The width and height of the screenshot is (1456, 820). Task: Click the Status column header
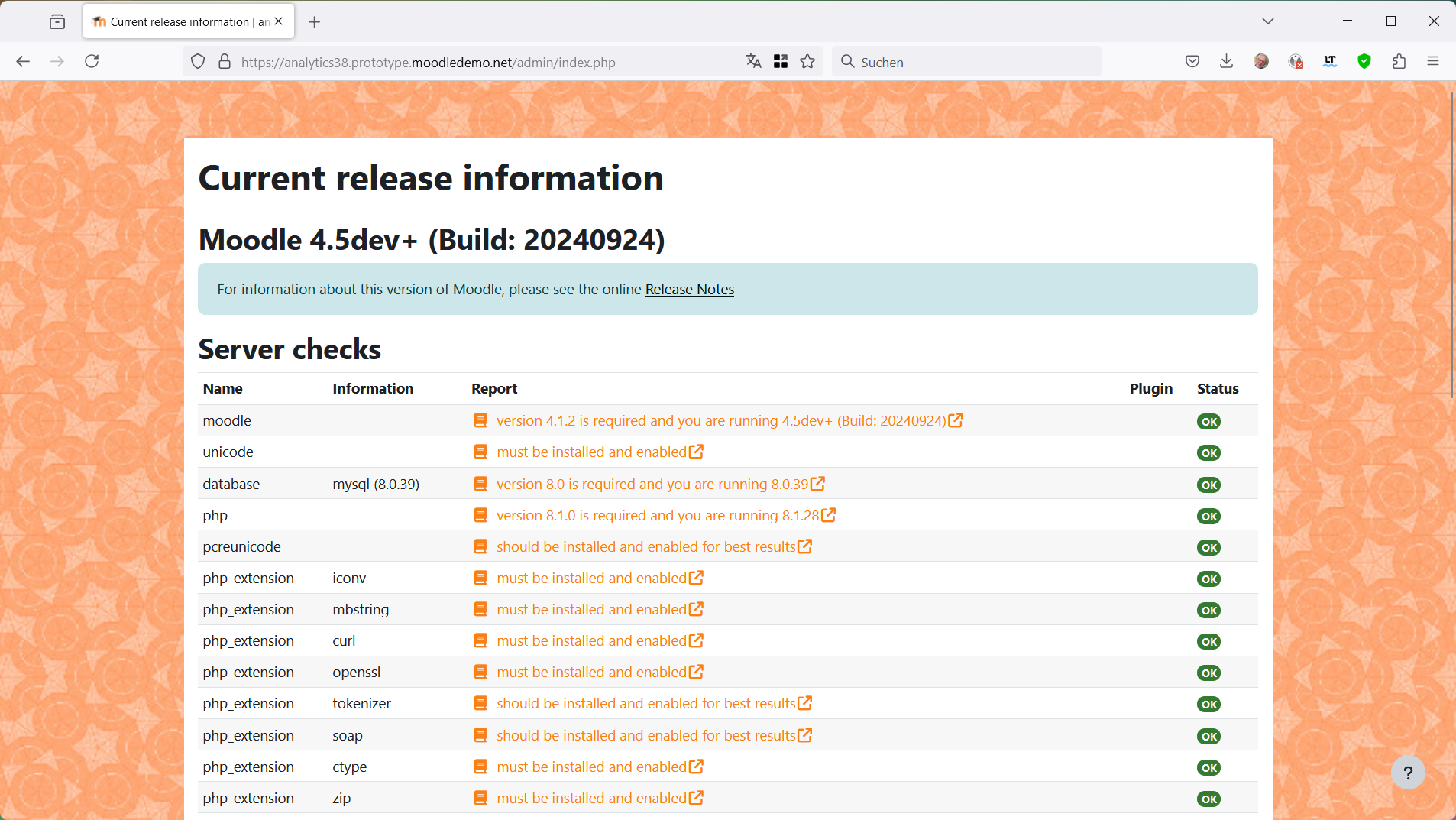point(1218,389)
